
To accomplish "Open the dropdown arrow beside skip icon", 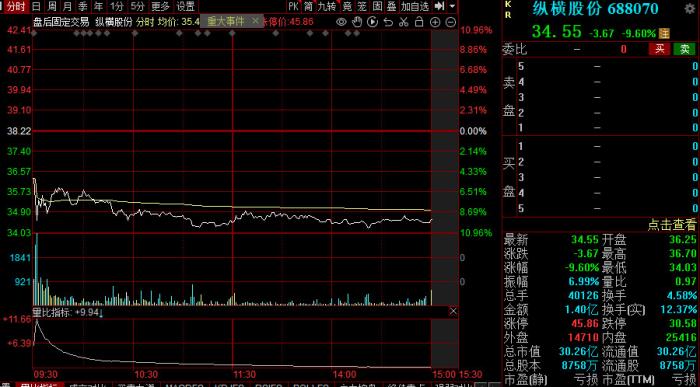I will 452,6.
